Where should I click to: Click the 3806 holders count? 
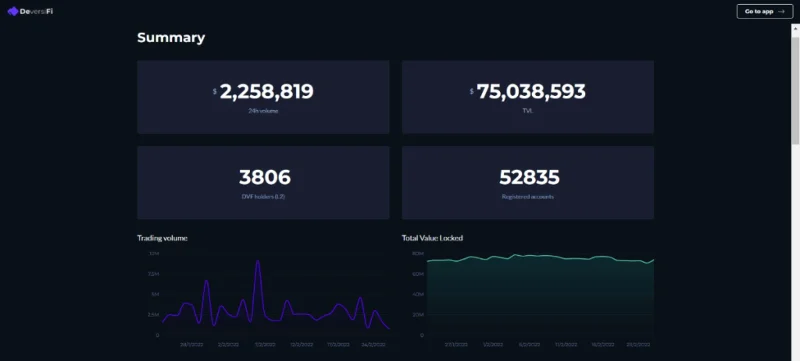265,177
